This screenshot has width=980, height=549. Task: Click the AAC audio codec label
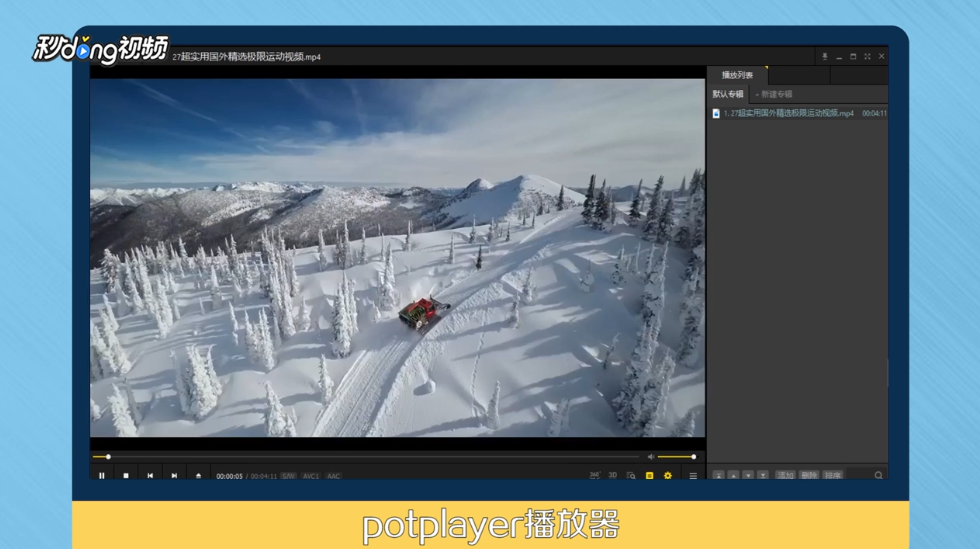tap(334, 476)
